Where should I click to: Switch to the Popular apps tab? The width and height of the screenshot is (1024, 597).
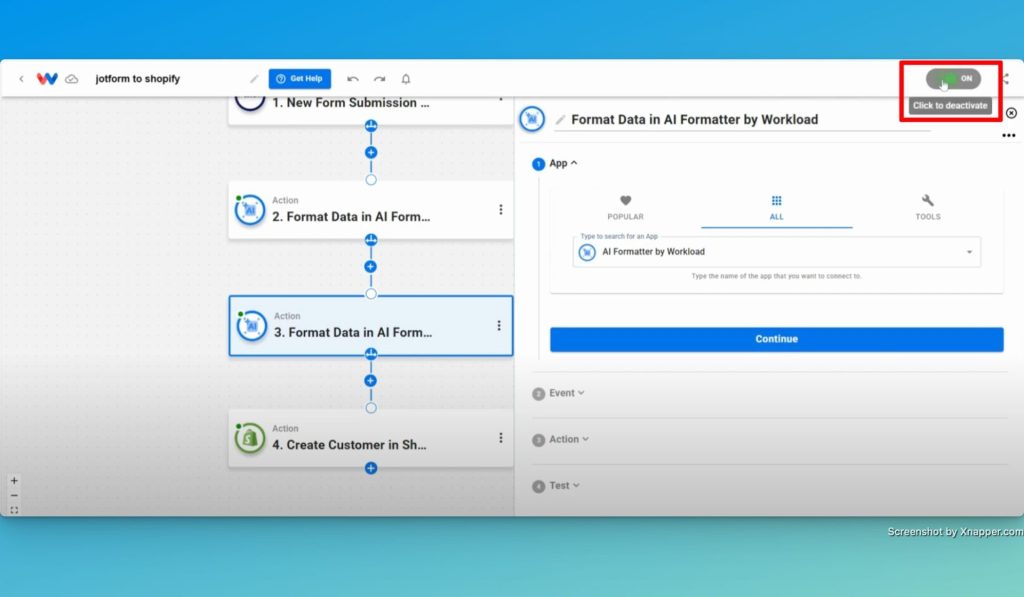coord(626,208)
